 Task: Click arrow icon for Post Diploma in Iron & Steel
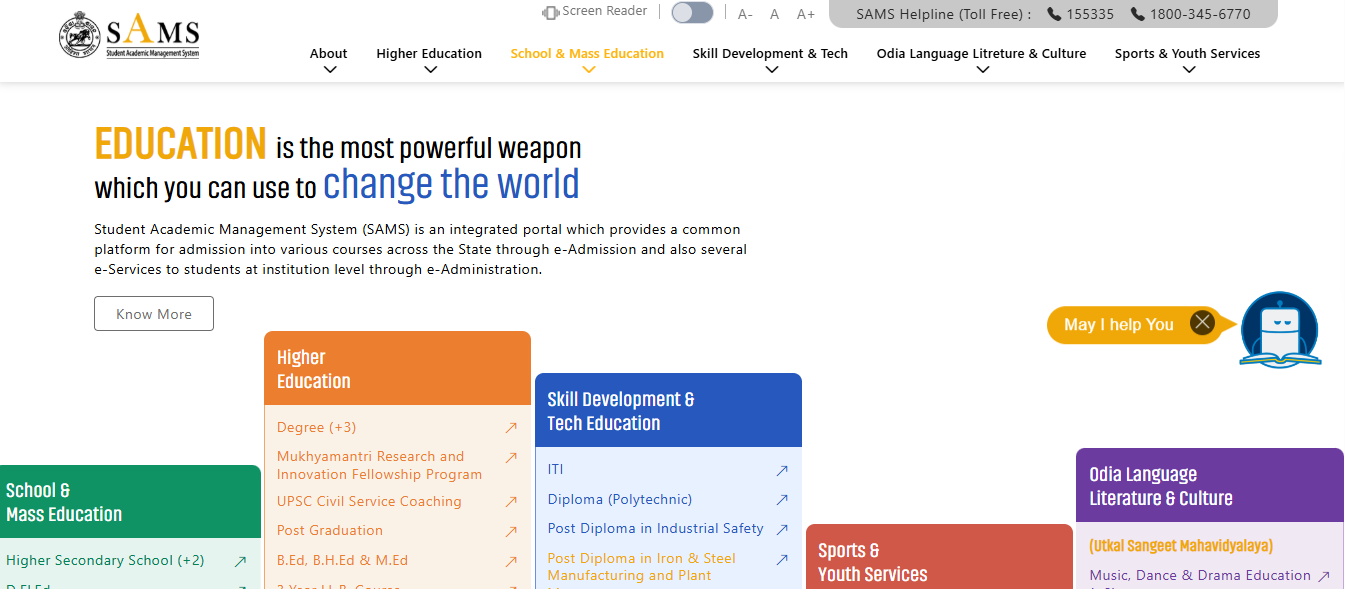(782, 560)
